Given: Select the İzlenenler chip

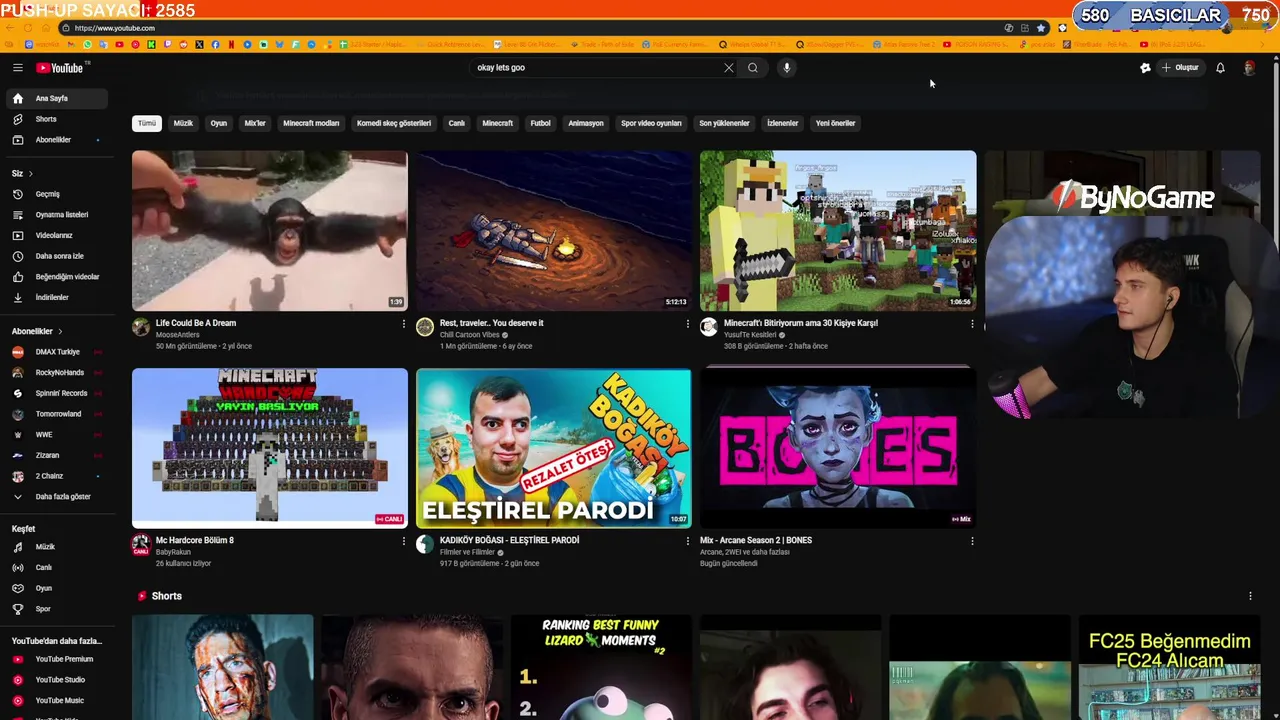Looking at the screenshot, I should [x=782, y=123].
